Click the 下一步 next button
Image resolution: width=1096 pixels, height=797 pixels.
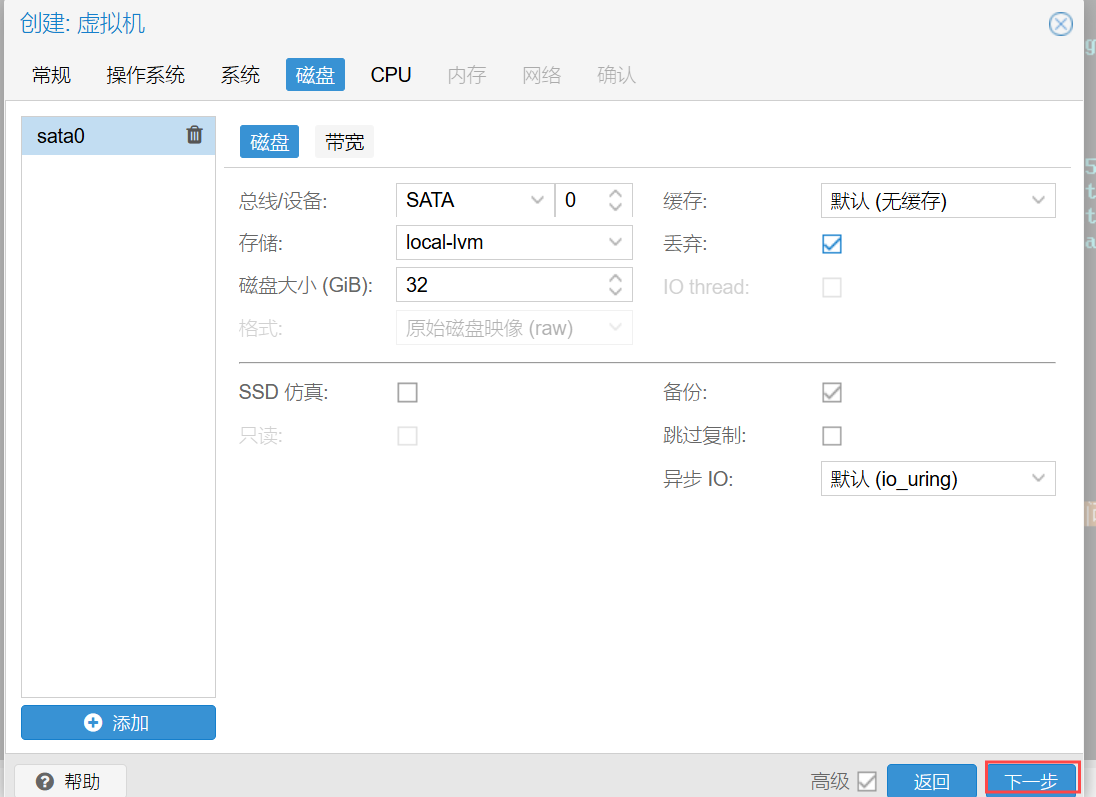[x=1032, y=780]
